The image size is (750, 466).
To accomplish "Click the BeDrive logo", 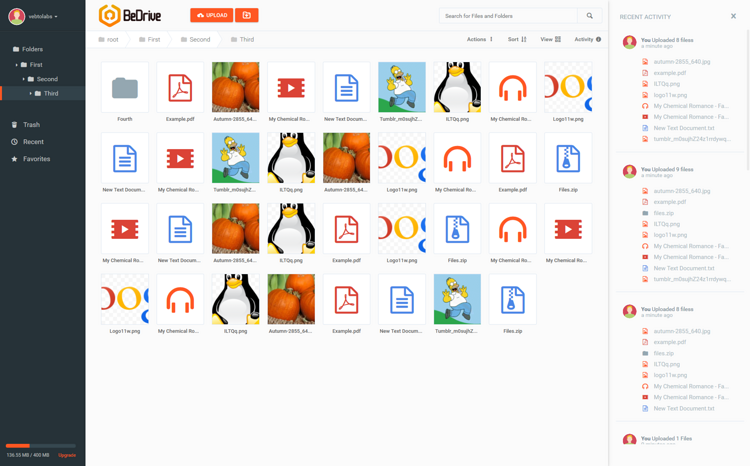I will point(130,15).
